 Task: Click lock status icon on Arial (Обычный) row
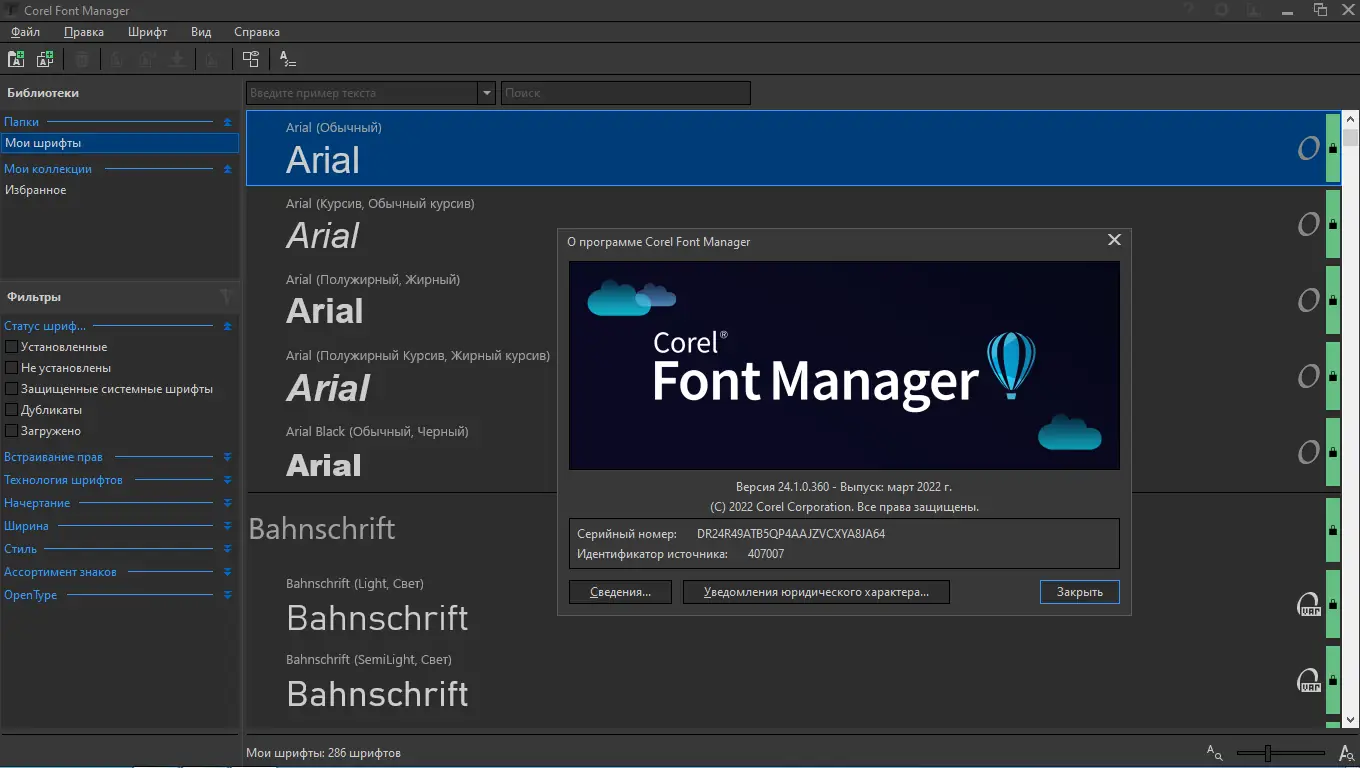tap(1333, 148)
